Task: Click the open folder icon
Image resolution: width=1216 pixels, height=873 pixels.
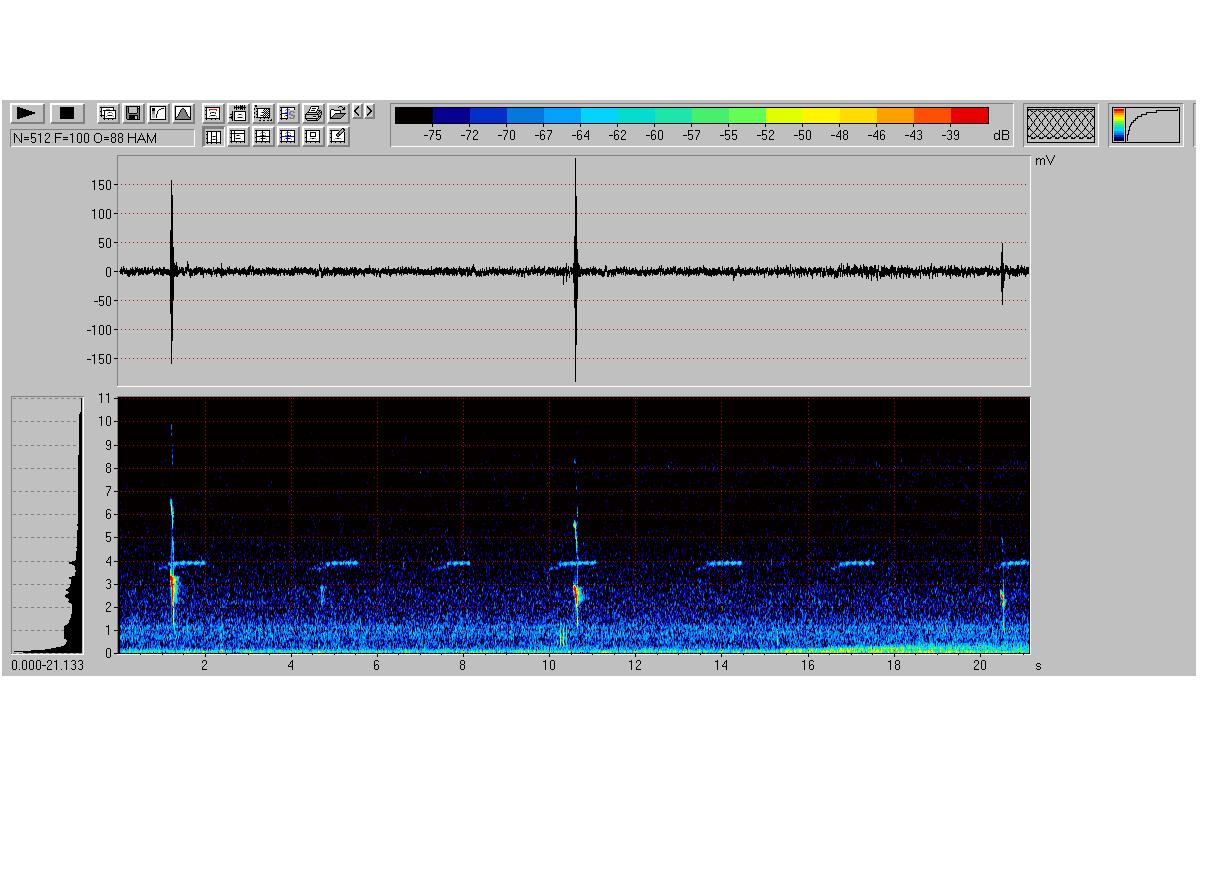Action: point(338,113)
